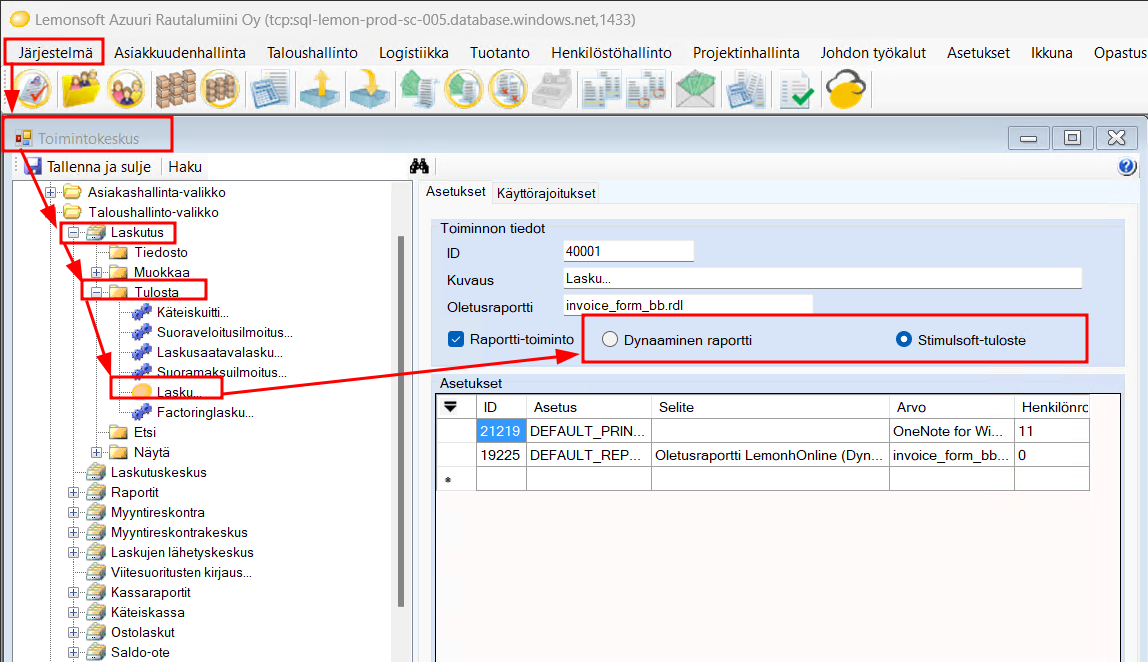Click the blue help question mark icon
This screenshot has width=1148, height=662.
1127,167
